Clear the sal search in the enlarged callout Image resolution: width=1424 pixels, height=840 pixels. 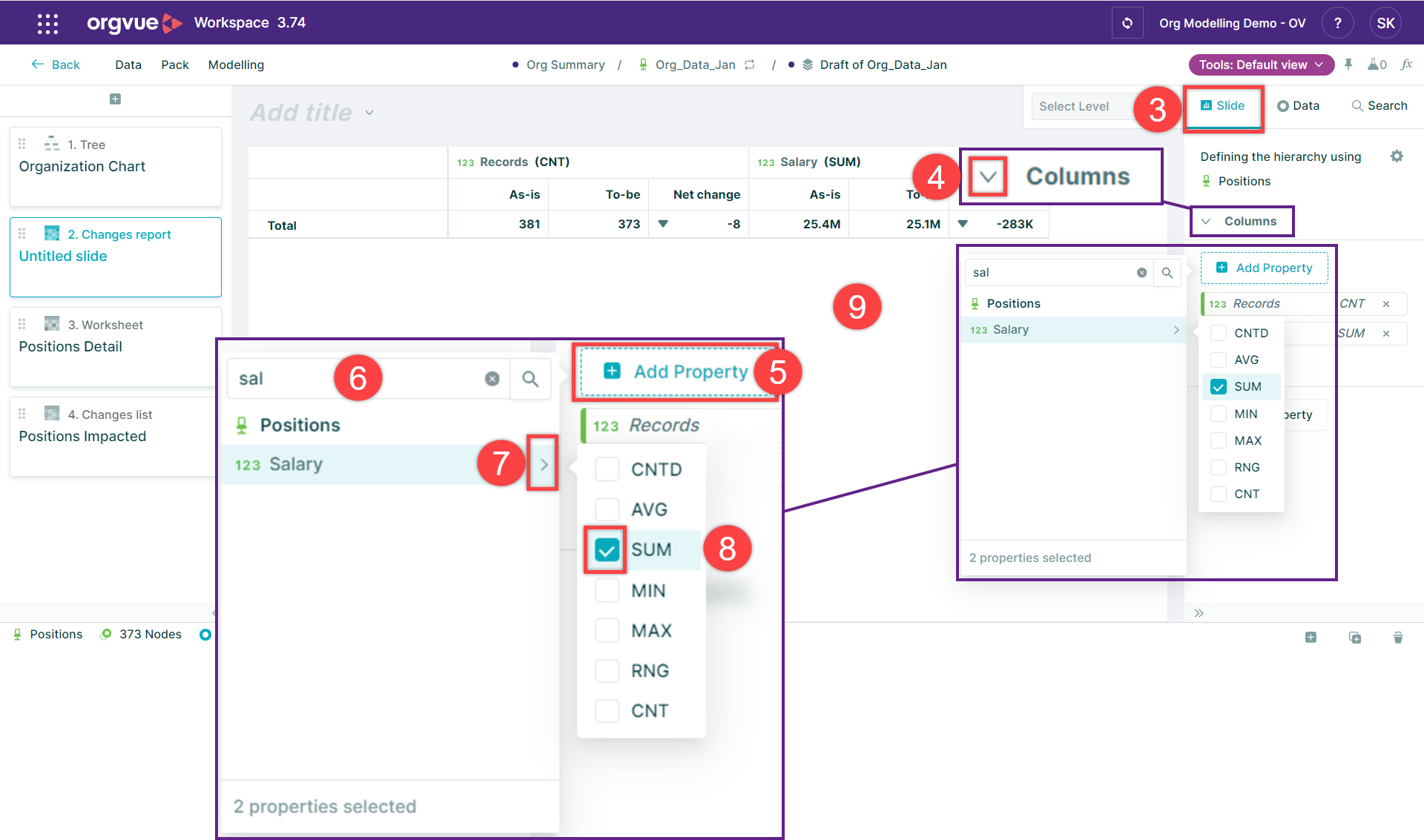pos(492,379)
